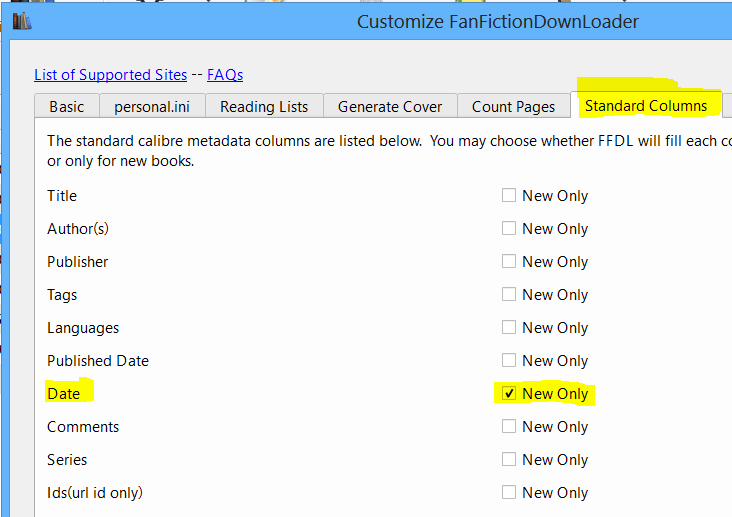Switch to the personal.ini tab
Image resolution: width=732 pixels, height=517 pixels.
152,106
